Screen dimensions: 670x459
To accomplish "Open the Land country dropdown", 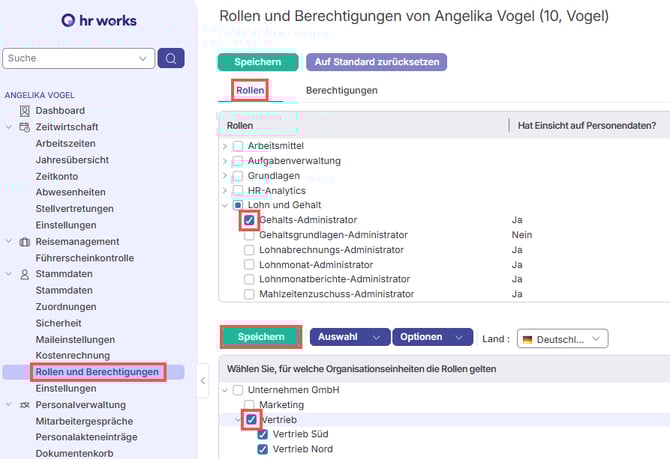I will tap(562, 339).
